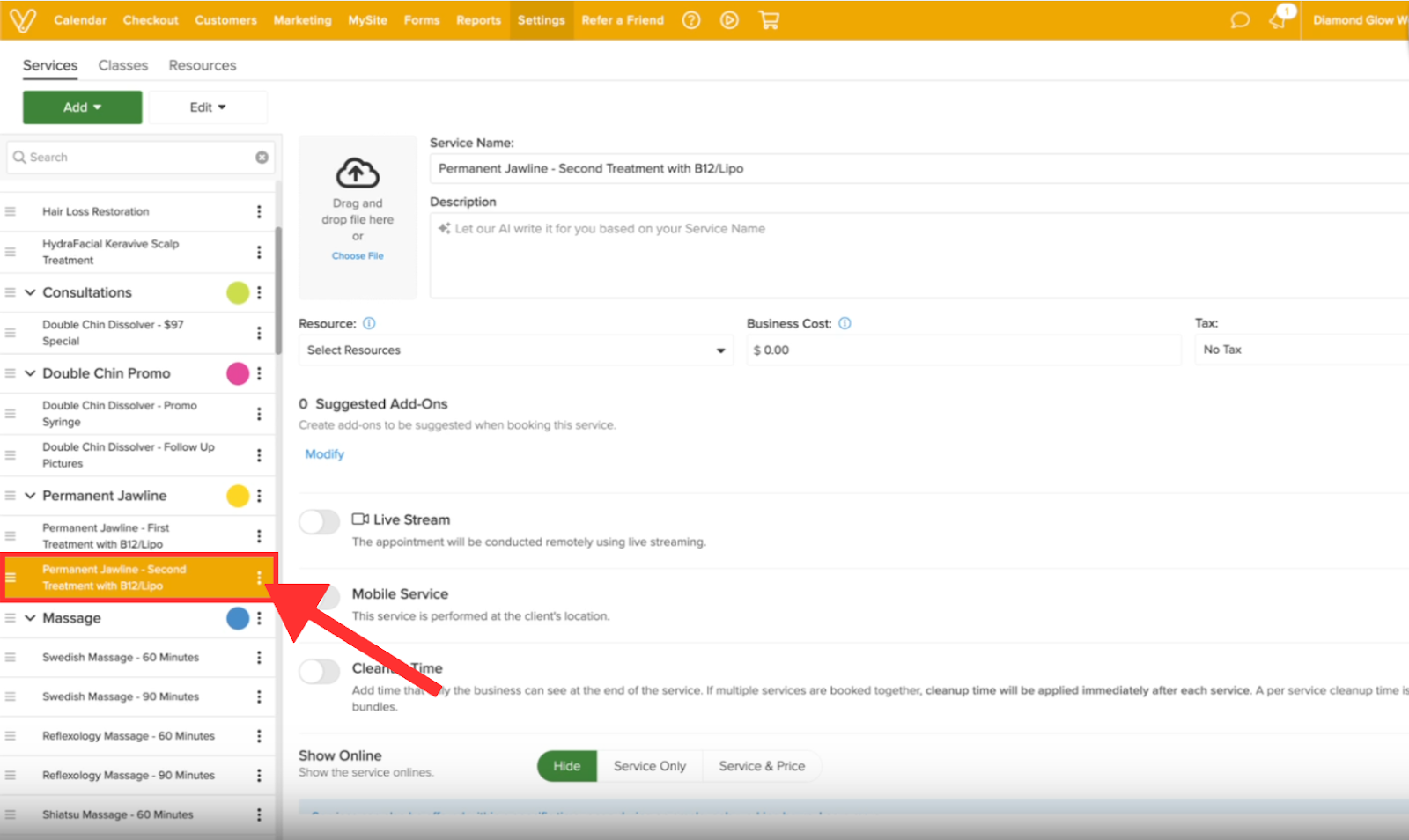Open options for Permanent Jawline - First Treatment
The image size is (1409, 840).
click(x=259, y=536)
